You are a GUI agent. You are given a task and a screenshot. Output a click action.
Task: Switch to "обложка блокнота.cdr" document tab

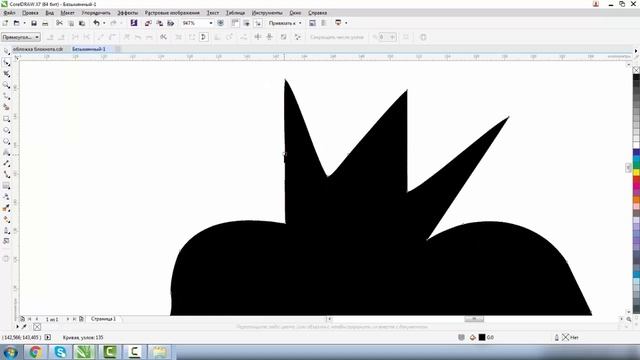[38, 49]
